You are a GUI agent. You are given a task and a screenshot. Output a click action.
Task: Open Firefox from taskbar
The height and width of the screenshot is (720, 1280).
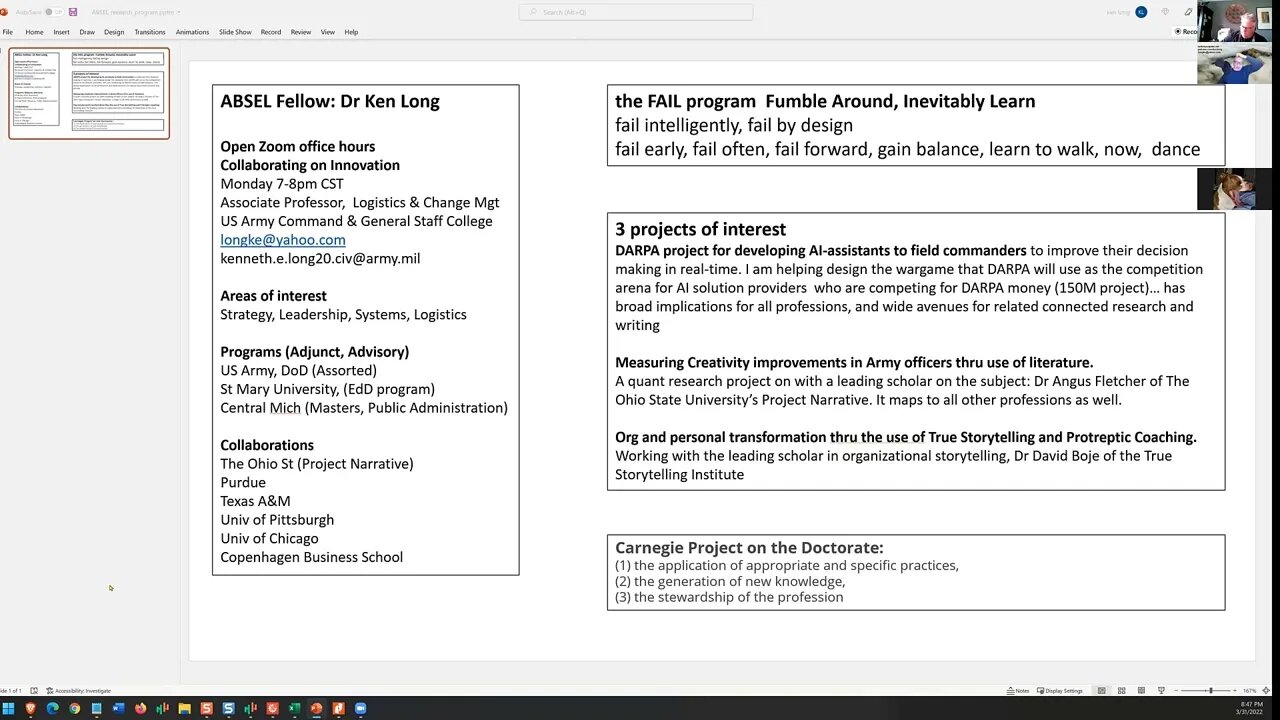[141, 709]
